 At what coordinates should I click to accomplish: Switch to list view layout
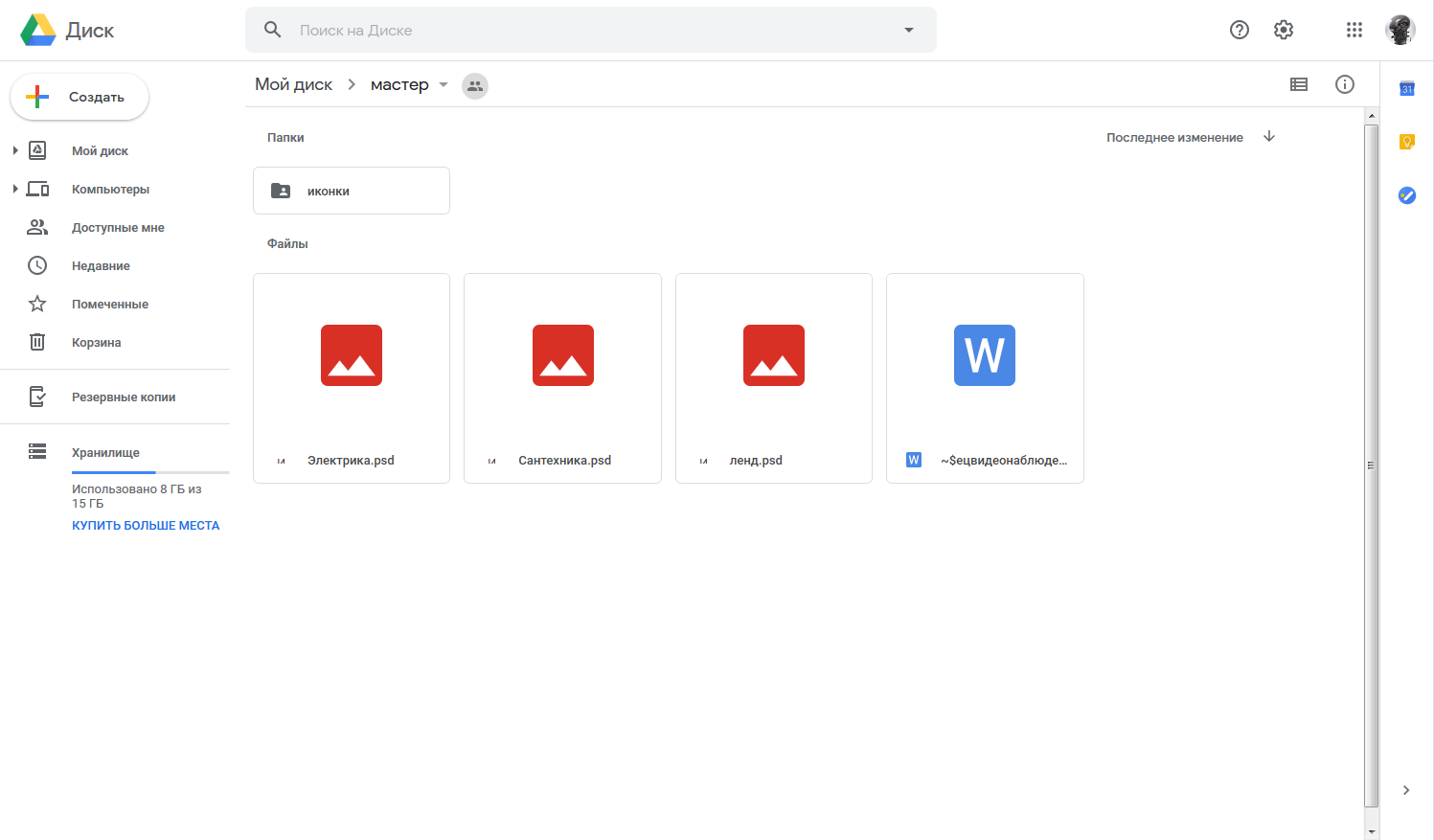point(1299,84)
